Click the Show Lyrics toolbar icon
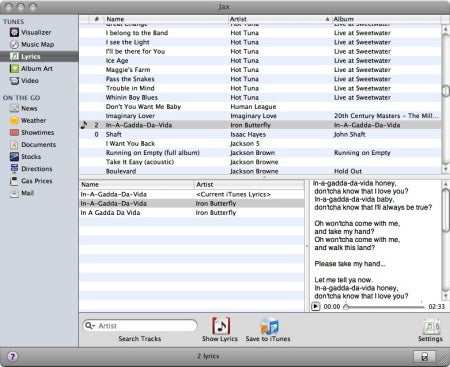The height and width of the screenshot is (367, 450). 220,326
